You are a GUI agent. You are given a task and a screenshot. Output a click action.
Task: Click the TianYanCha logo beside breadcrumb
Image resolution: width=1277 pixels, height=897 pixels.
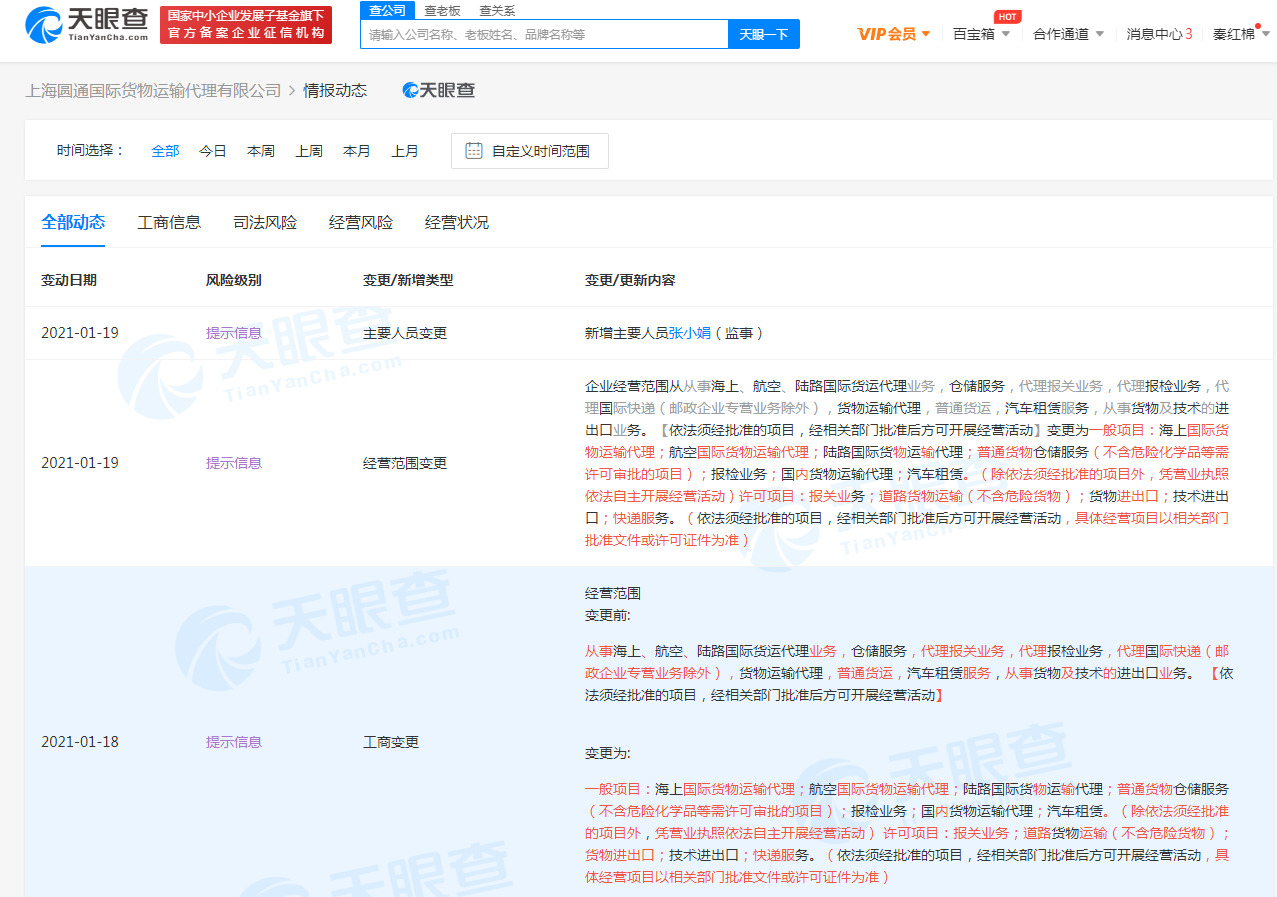coord(439,90)
